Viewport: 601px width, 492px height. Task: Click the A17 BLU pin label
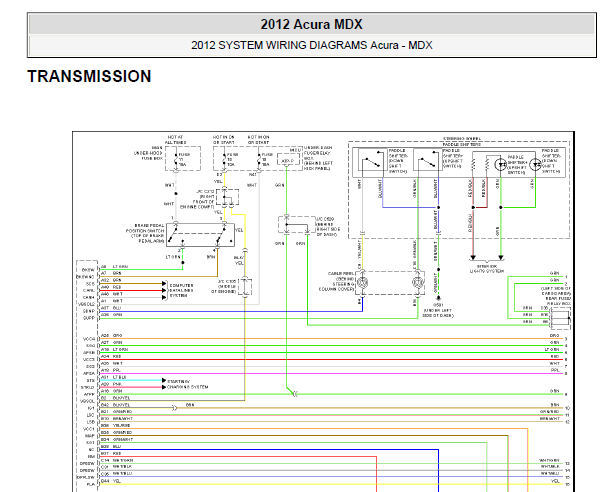click(111, 308)
